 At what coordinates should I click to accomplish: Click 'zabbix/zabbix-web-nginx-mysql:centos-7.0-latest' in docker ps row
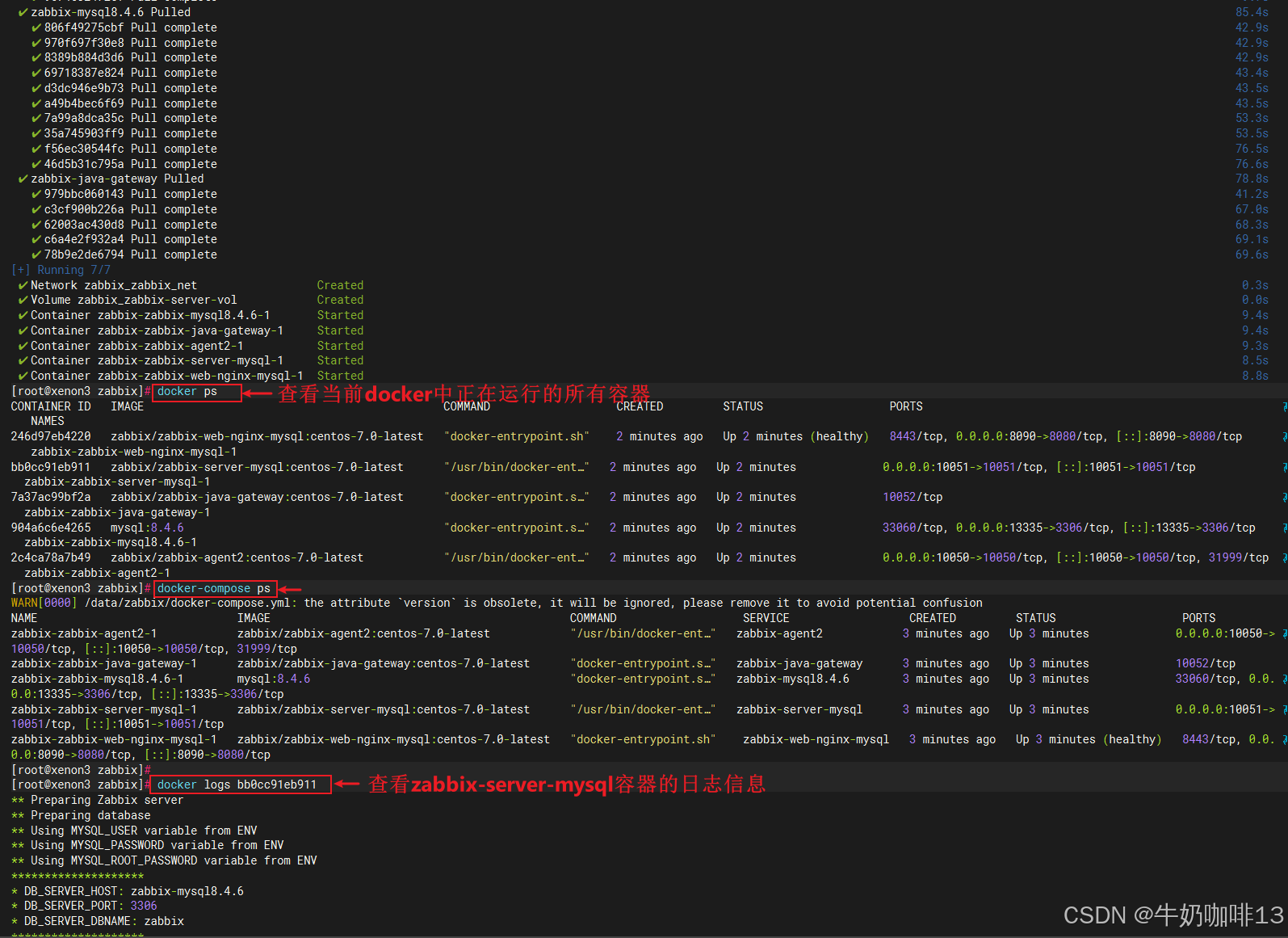point(267,436)
